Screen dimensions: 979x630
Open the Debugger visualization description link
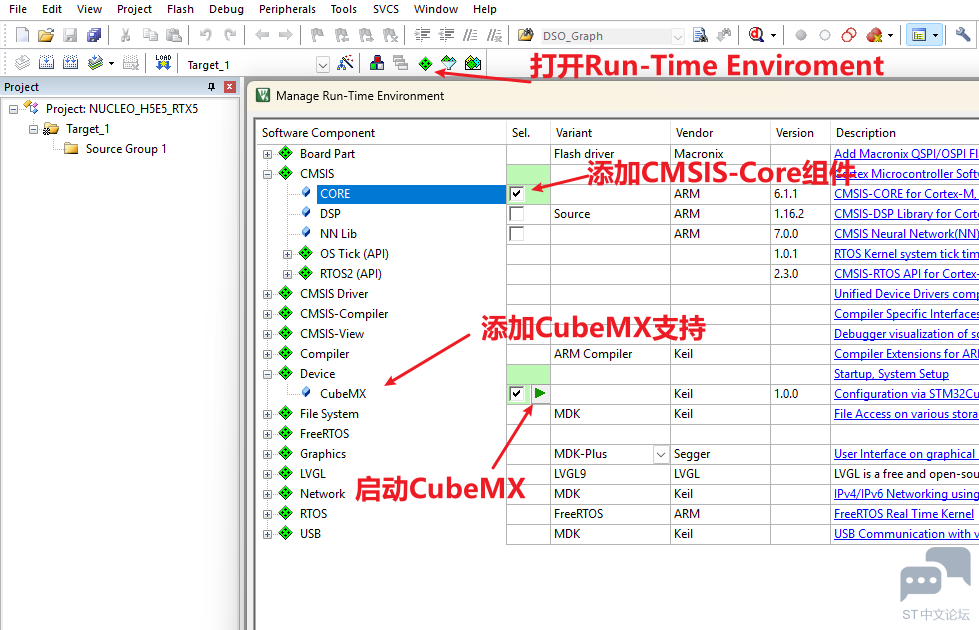906,333
